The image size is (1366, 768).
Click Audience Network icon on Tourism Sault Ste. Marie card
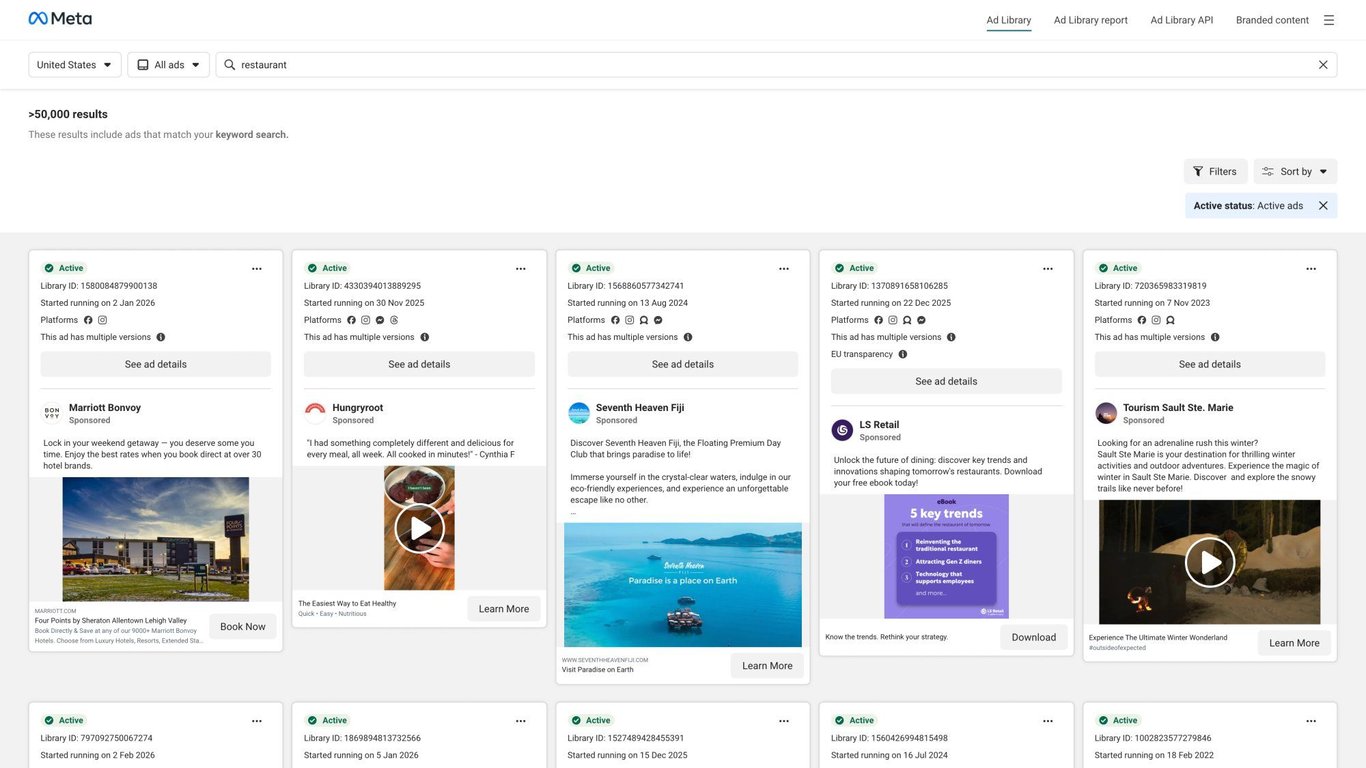click(1170, 320)
